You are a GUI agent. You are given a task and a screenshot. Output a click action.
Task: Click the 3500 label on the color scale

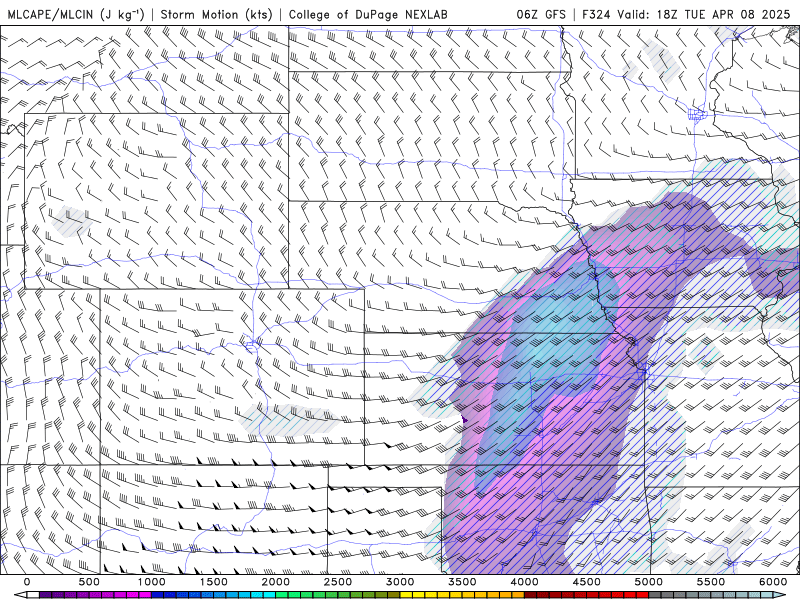tap(463, 582)
